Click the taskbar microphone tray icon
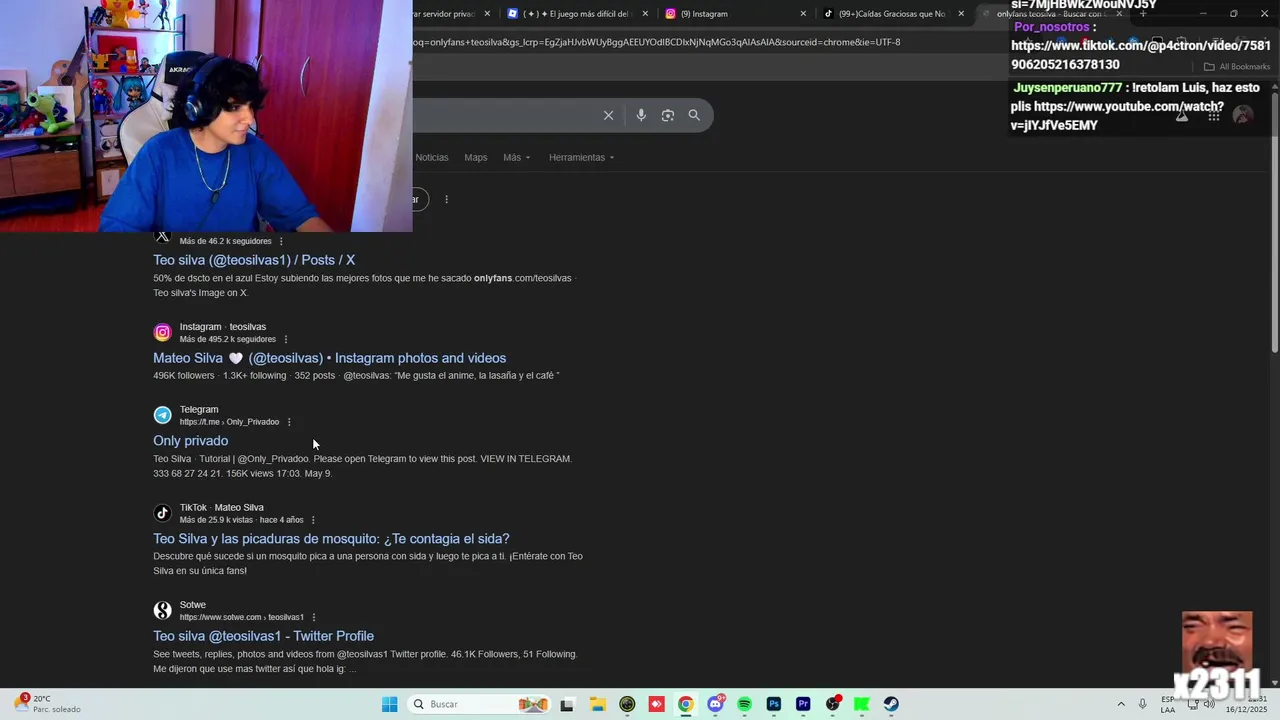 coord(1142,704)
